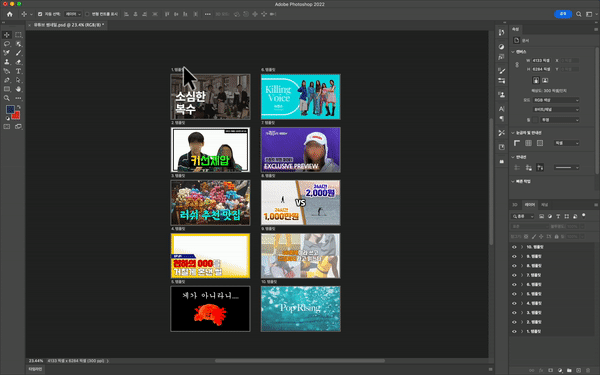
Task: Open the search magnifier icon at top right
Action: pyautogui.click(x=579, y=14)
